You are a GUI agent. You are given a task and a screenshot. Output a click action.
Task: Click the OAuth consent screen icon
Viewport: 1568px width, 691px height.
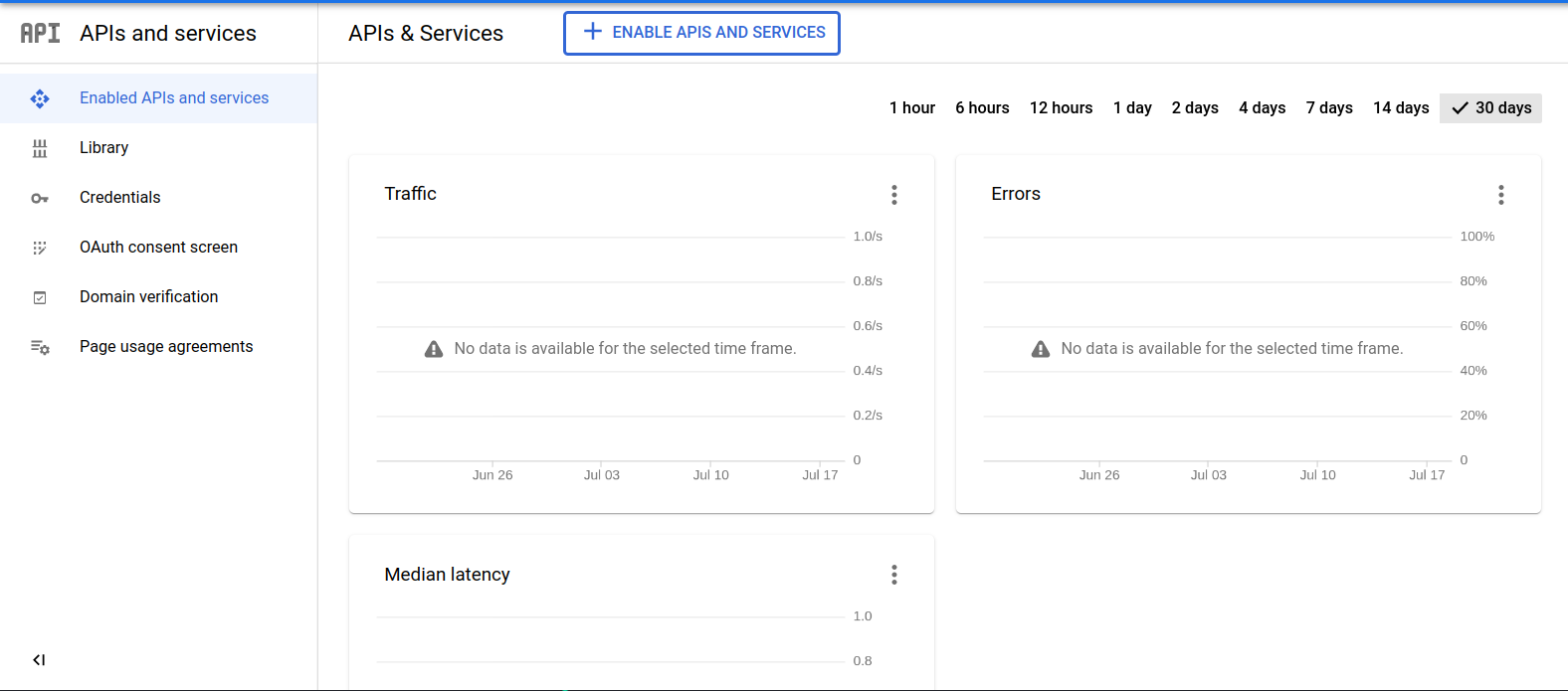click(40, 248)
